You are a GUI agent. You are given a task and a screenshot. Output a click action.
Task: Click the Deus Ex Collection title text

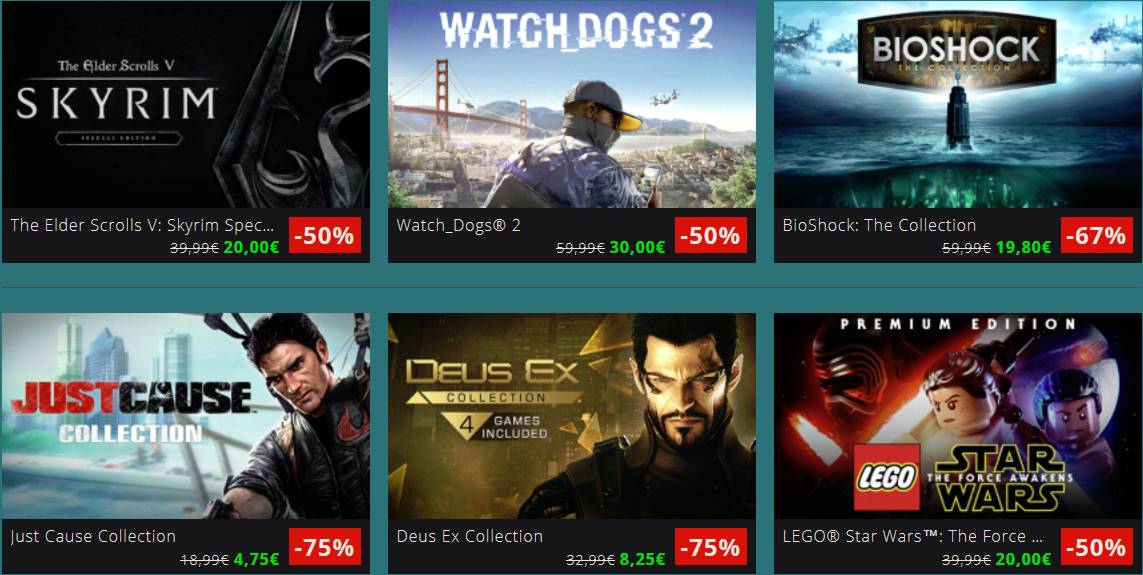click(x=469, y=536)
